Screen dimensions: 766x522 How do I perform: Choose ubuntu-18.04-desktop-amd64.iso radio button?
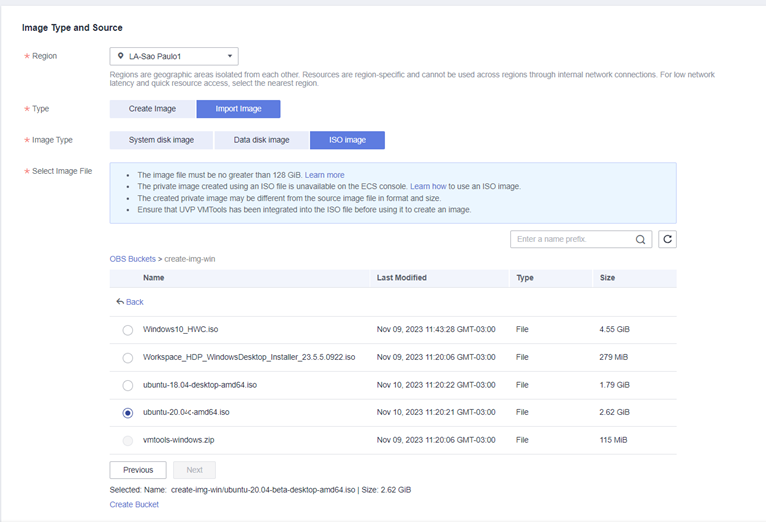pos(127,385)
